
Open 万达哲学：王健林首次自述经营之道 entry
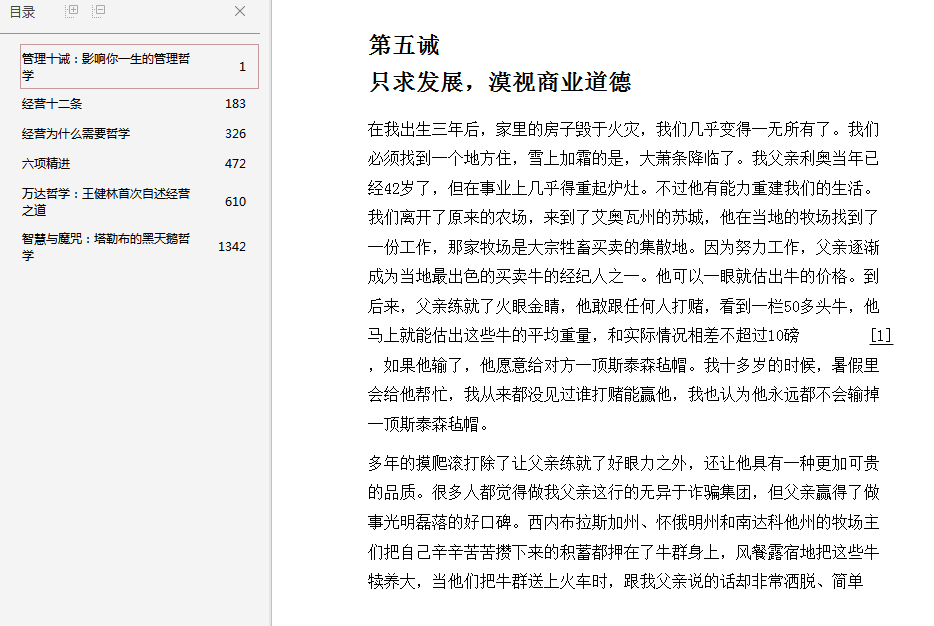click(x=106, y=202)
